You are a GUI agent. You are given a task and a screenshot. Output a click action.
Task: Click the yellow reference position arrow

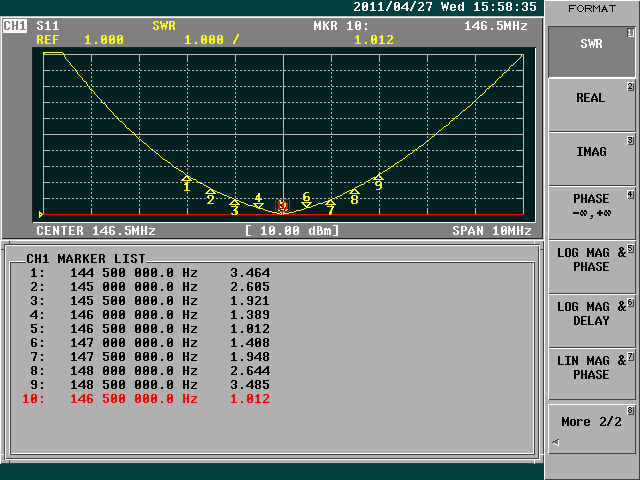pos(41,214)
